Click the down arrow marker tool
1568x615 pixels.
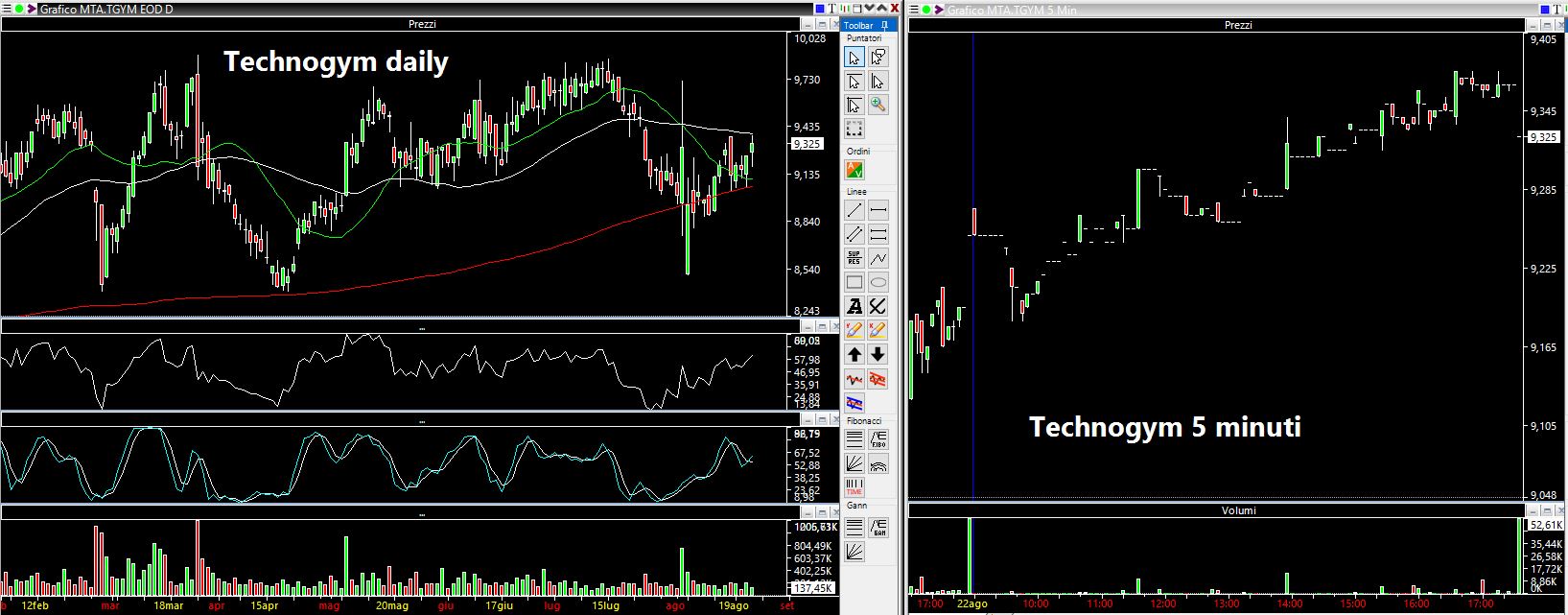coord(878,354)
